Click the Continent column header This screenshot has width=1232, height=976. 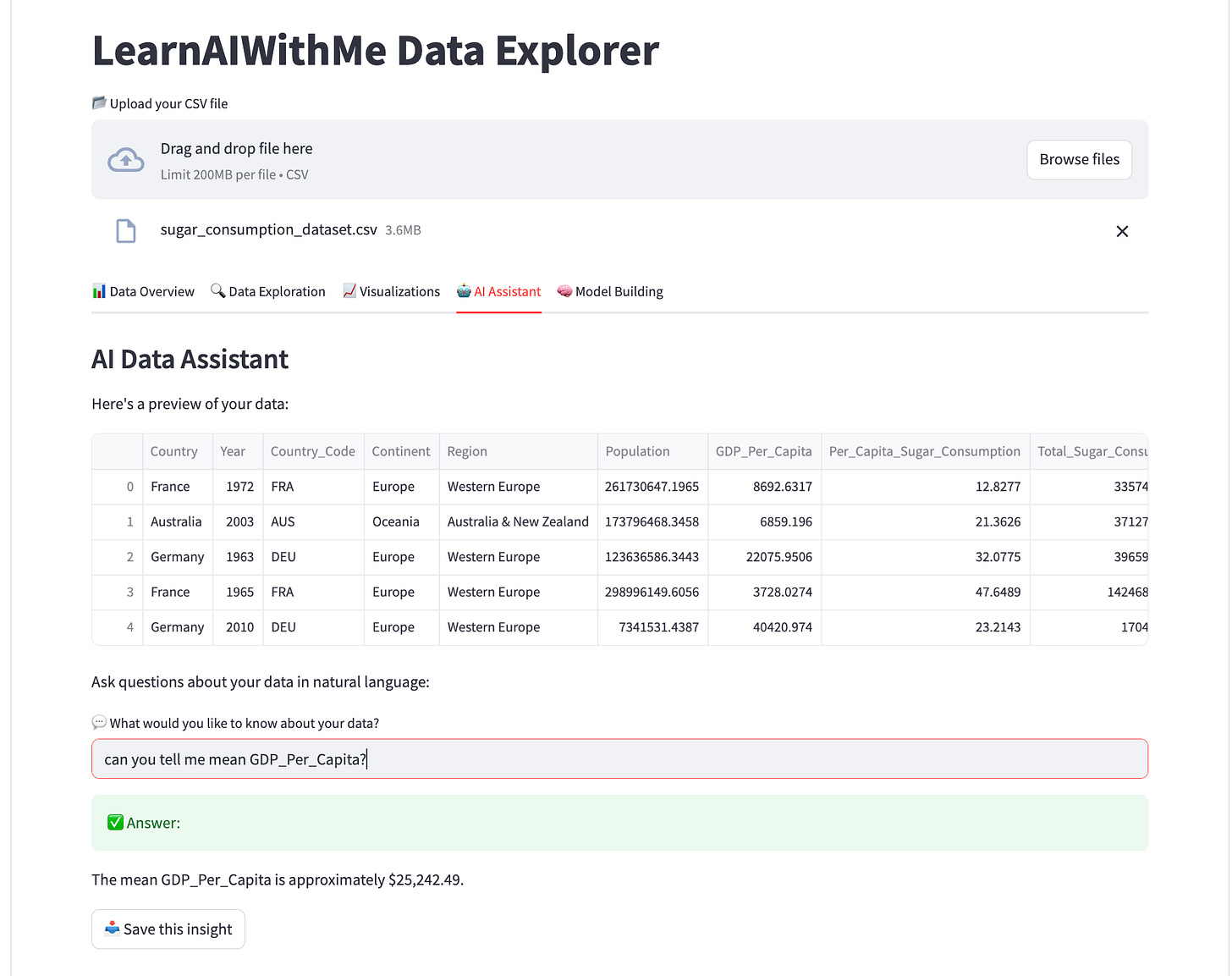pos(401,452)
